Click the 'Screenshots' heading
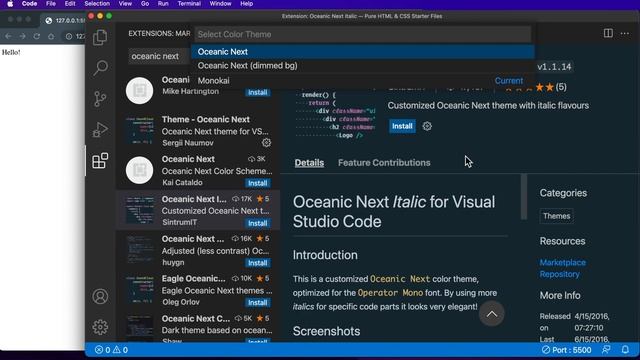Image resolution: width=640 pixels, height=360 pixels. (x=326, y=331)
